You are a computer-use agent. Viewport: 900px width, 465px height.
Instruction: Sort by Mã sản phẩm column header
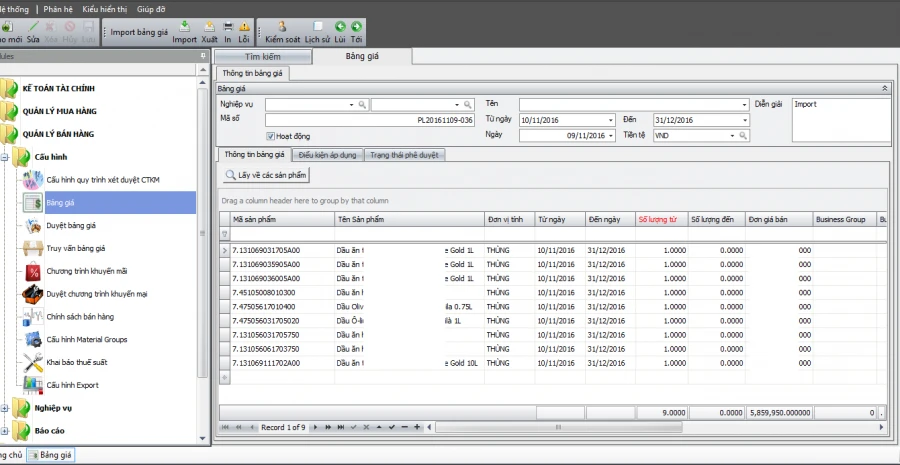(x=282, y=220)
